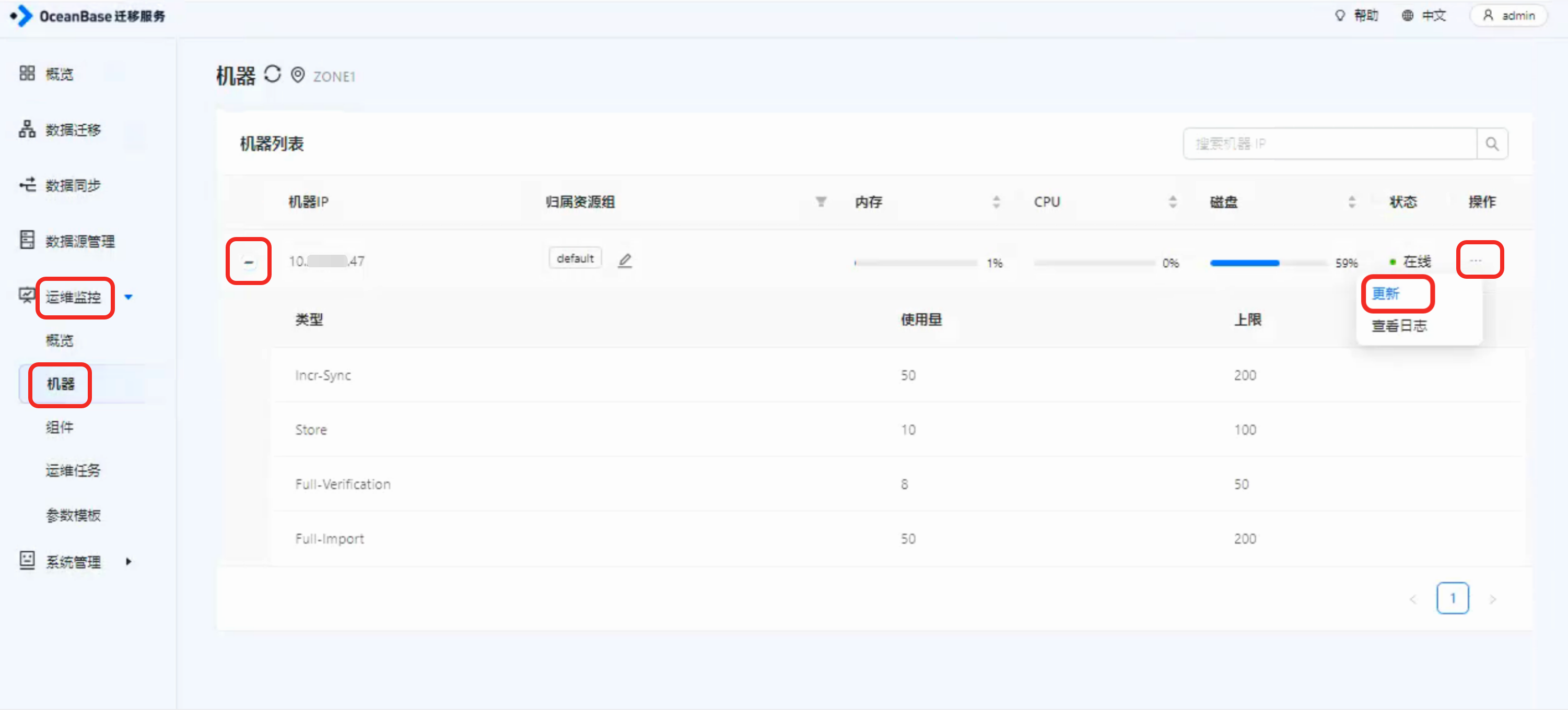
Task: Choose 查看日志 from the actions menu
Action: (x=1399, y=326)
